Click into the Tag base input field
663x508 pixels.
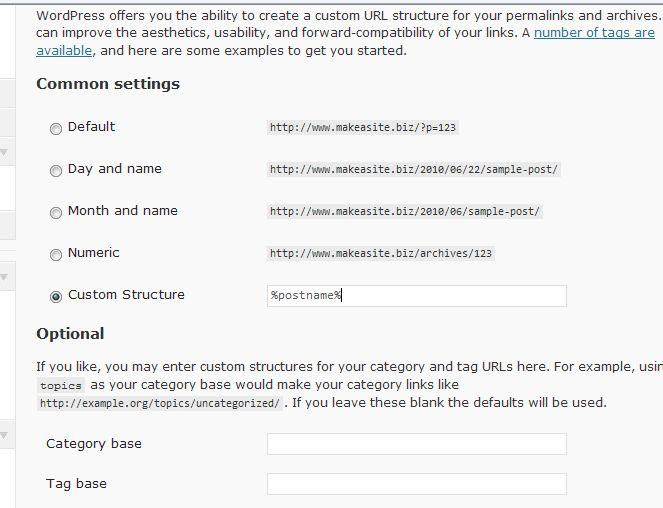pyautogui.click(x=416, y=484)
